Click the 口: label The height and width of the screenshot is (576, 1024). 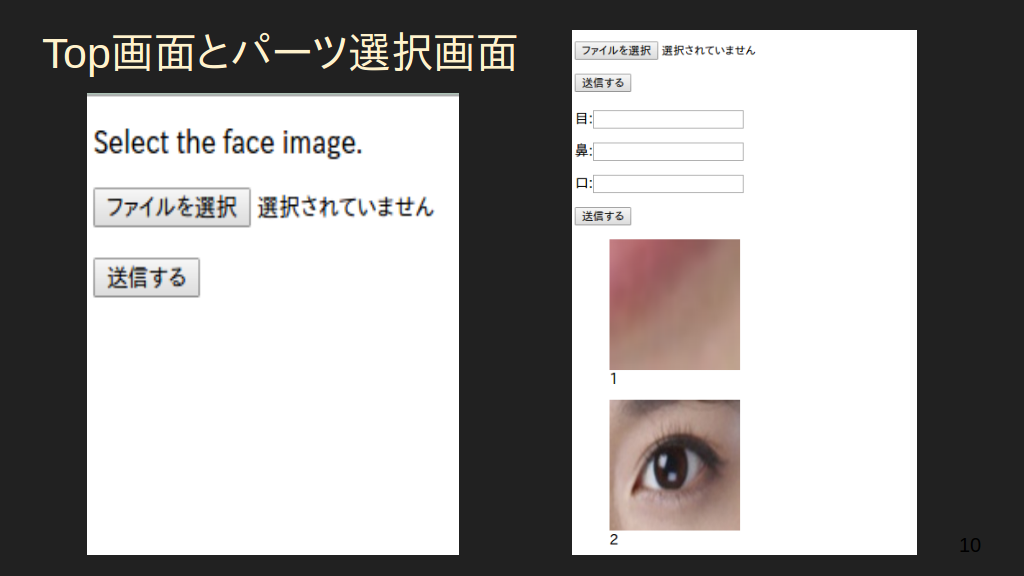pyautogui.click(x=583, y=184)
